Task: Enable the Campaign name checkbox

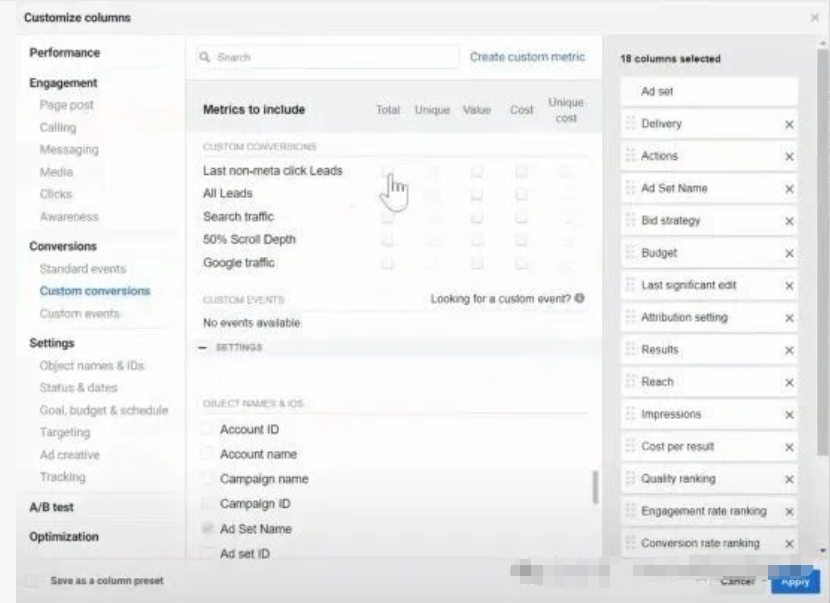Action: (x=208, y=479)
